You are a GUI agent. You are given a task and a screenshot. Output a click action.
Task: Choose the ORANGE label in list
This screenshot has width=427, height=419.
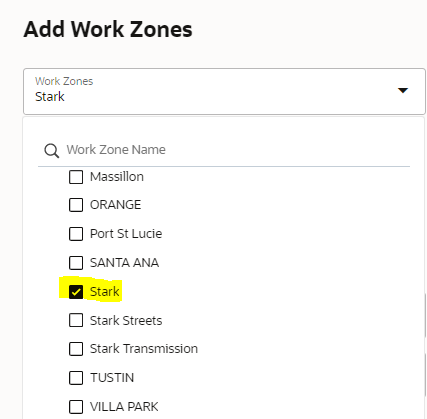(x=115, y=205)
